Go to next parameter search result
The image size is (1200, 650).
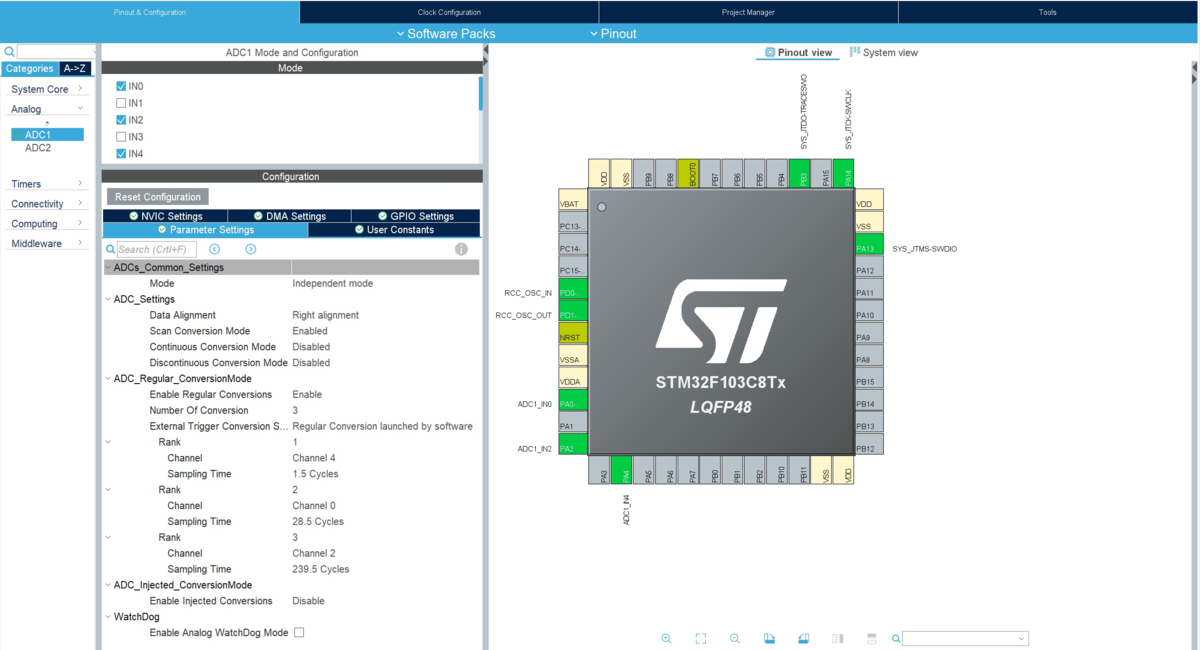[251, 249]
